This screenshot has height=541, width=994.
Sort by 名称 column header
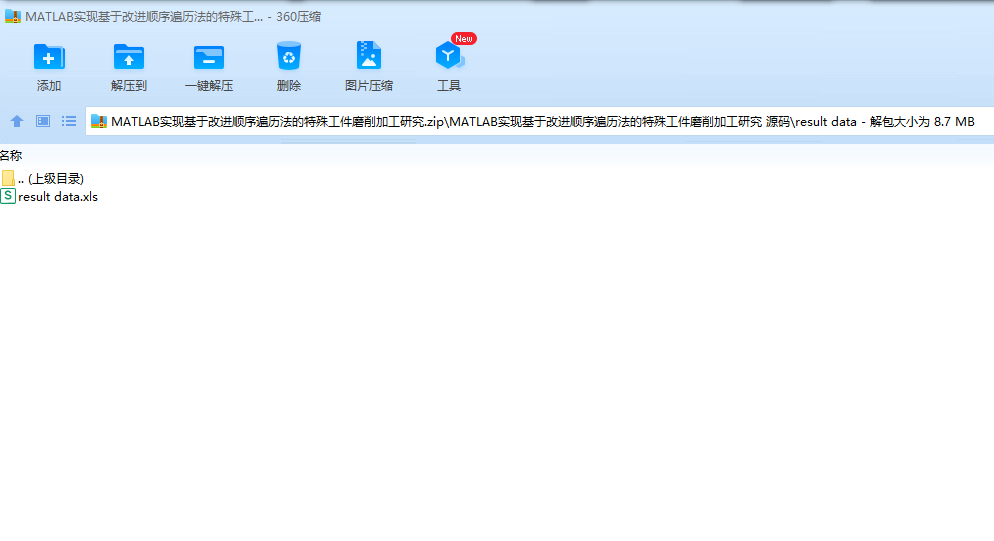[x=11, y=155]
